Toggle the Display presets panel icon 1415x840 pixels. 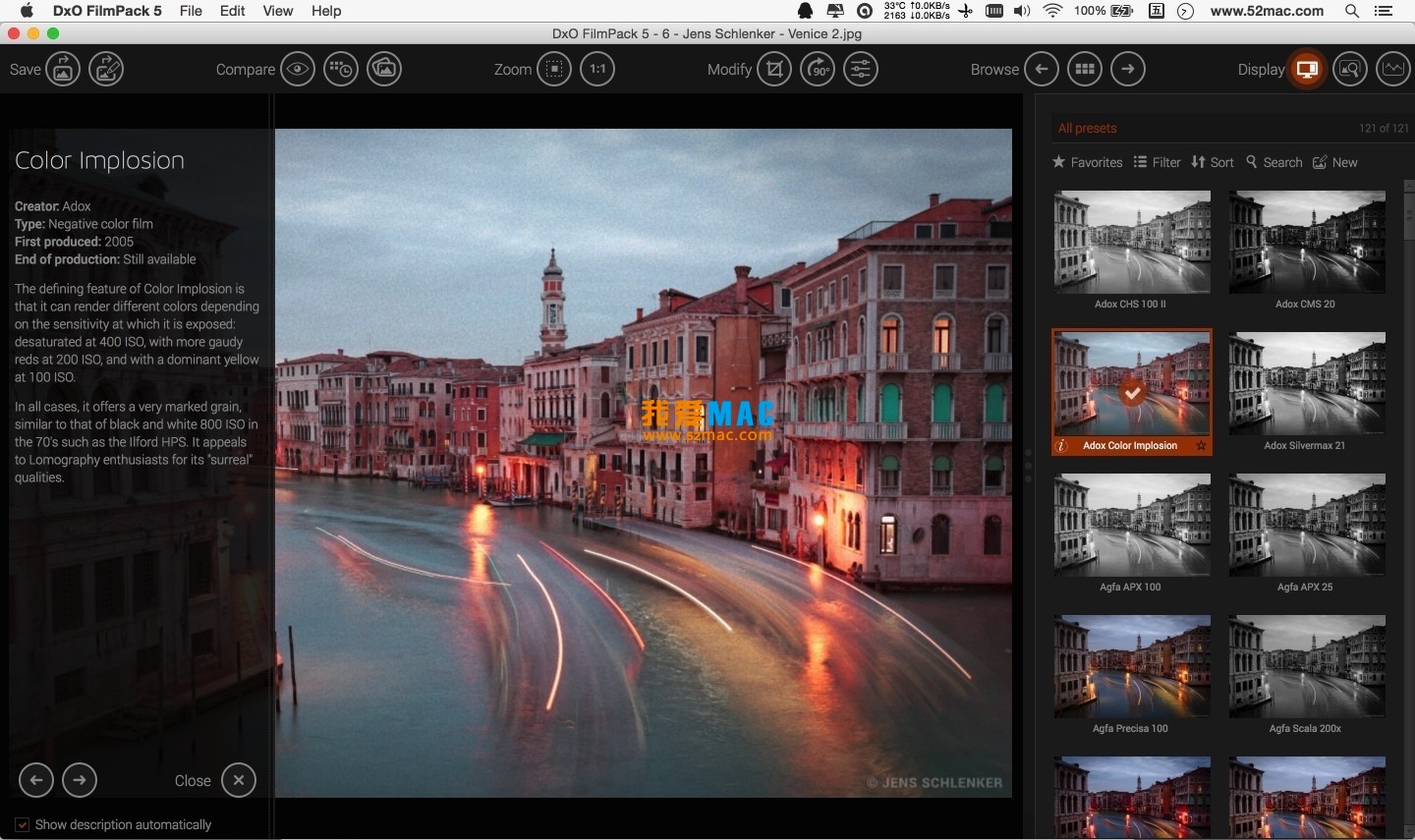click(x=1307, y=69)
